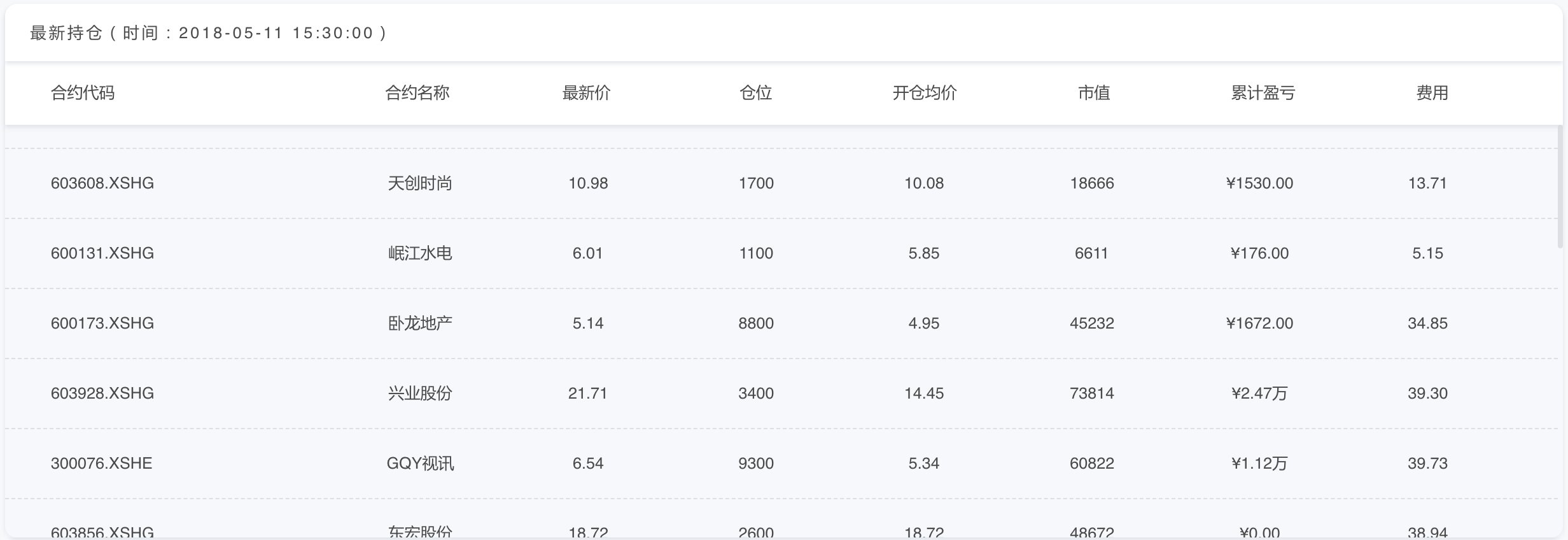Click the 开仓均价 column header
The image size is (1568, 540).
(x=924, y=93)
